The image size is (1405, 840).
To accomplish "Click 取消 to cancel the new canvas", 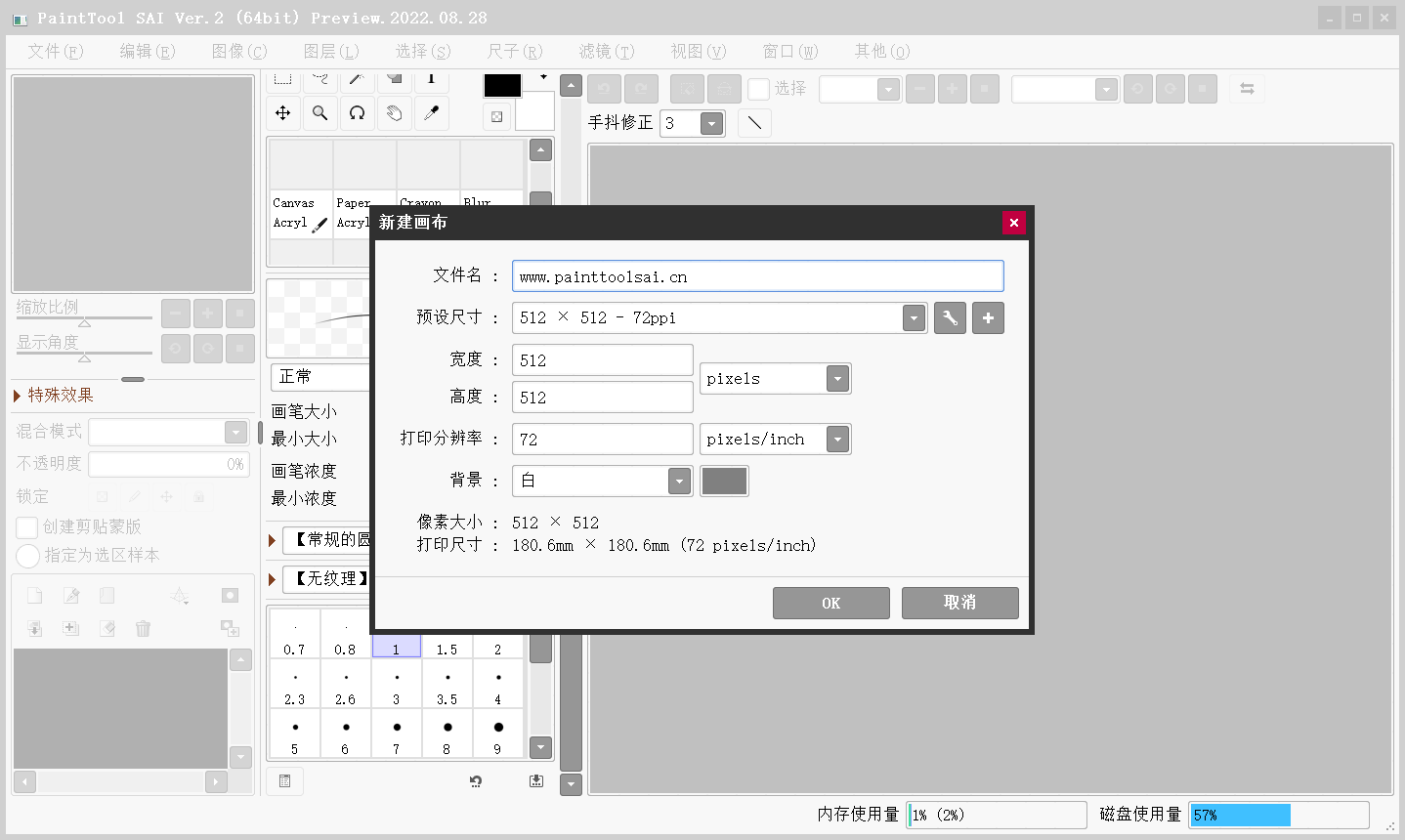I will click(x=960, y=603).
